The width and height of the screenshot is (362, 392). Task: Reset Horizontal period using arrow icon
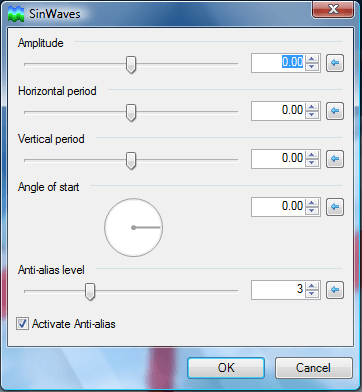click(x=335, y=111)
